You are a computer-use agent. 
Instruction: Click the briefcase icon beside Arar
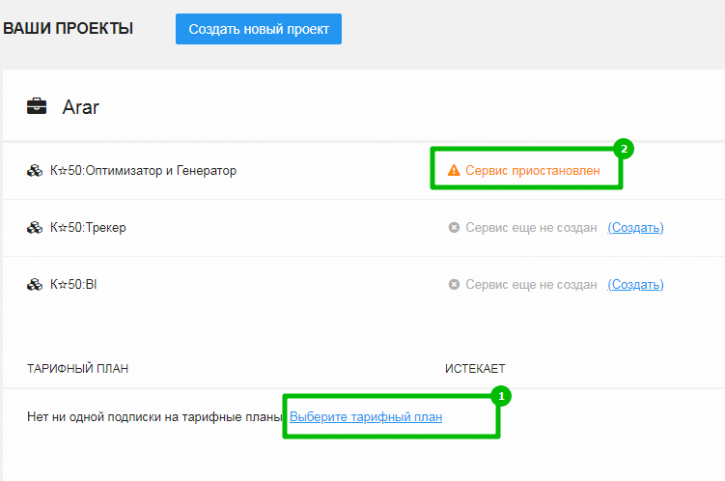click(x=37, y=106)
